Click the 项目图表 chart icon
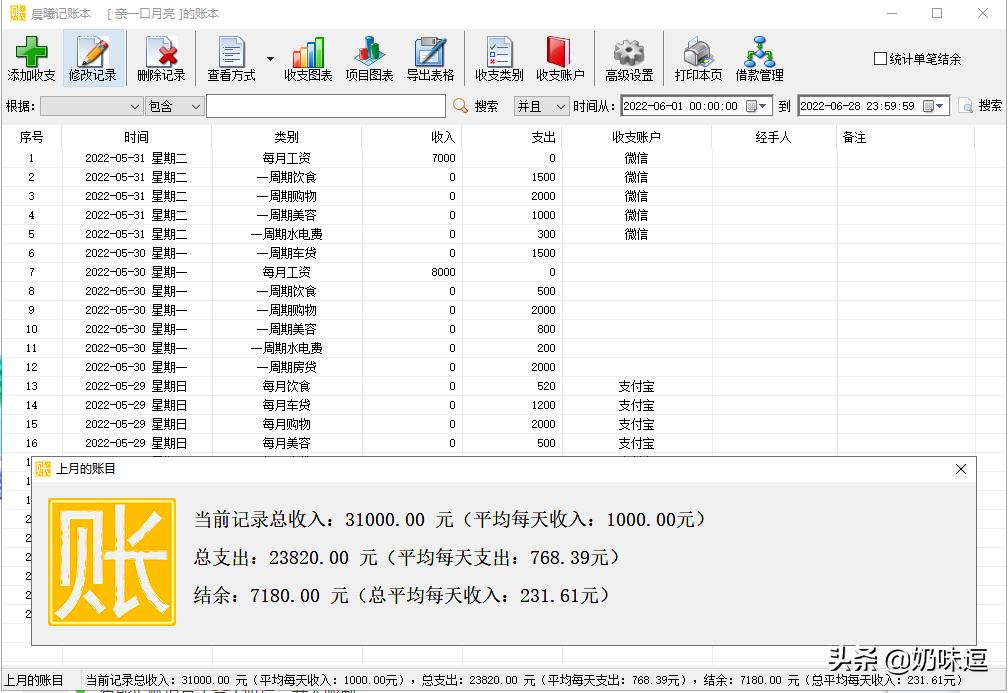1008x693 pixels. click(x=369, y=58)
